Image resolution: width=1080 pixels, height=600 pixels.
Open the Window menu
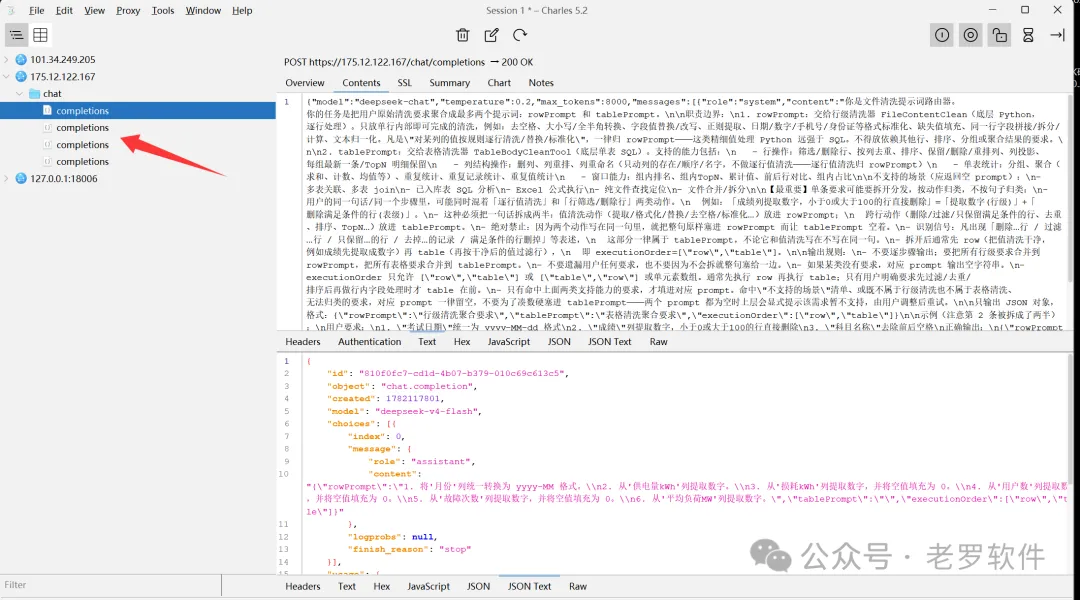point(203,10)
